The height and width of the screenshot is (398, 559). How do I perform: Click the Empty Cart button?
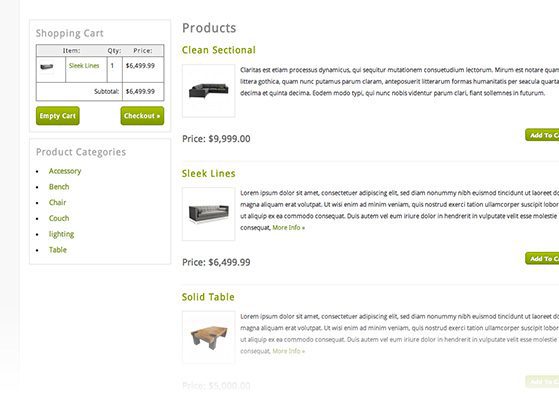pos(58,116)
